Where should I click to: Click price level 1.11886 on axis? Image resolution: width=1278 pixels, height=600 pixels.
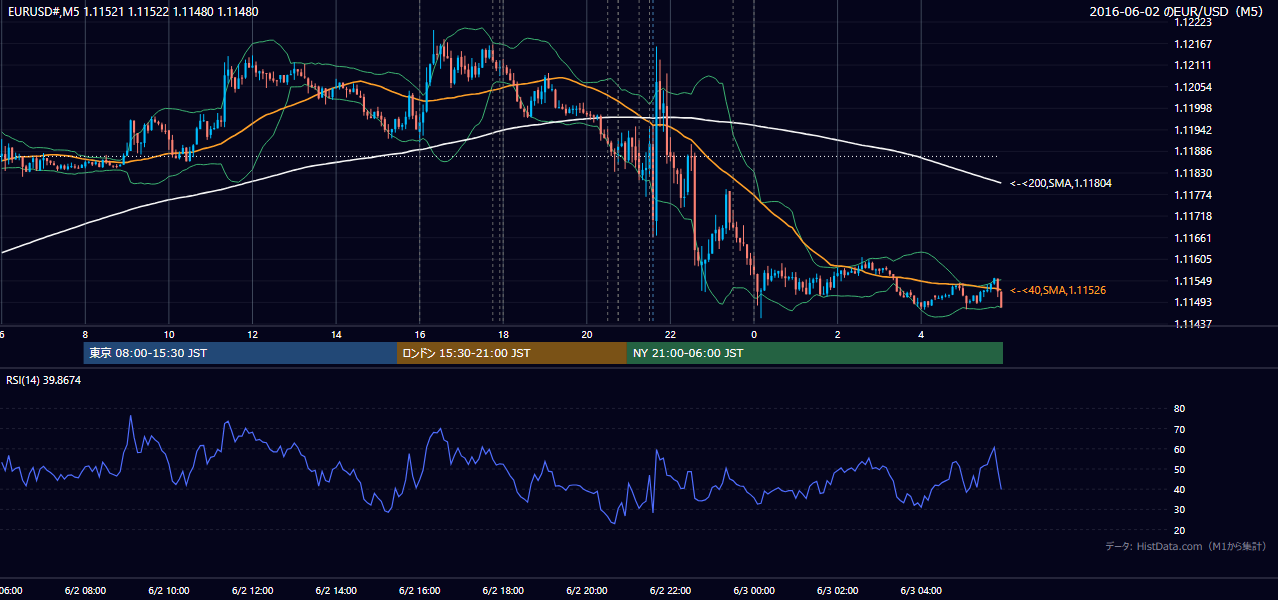tap(1194, 151)
